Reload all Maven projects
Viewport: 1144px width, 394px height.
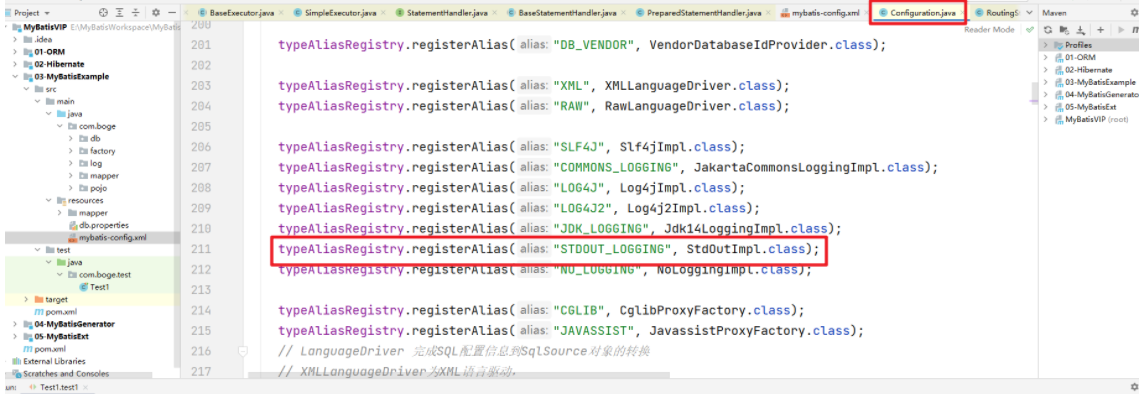tap(1048, 30)
